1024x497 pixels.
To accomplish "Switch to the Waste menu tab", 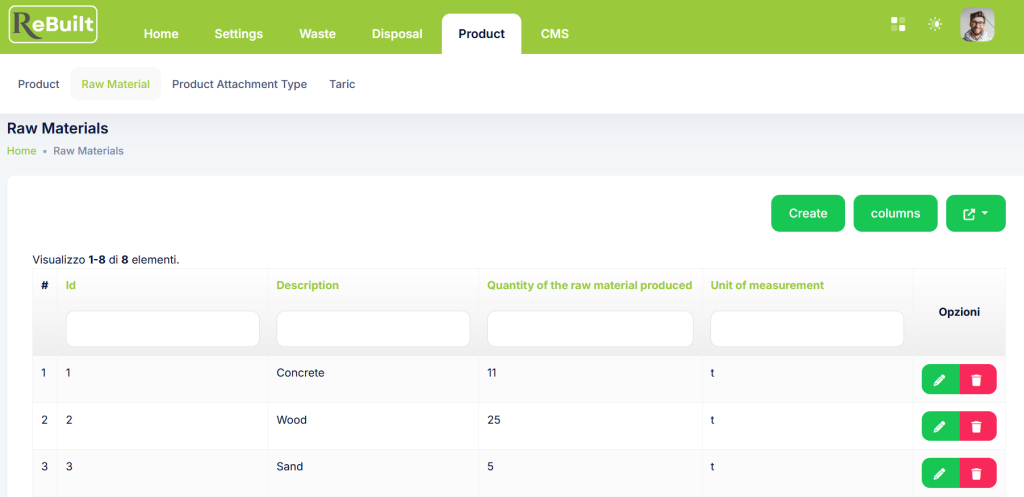I will click(x=317, y=34).
